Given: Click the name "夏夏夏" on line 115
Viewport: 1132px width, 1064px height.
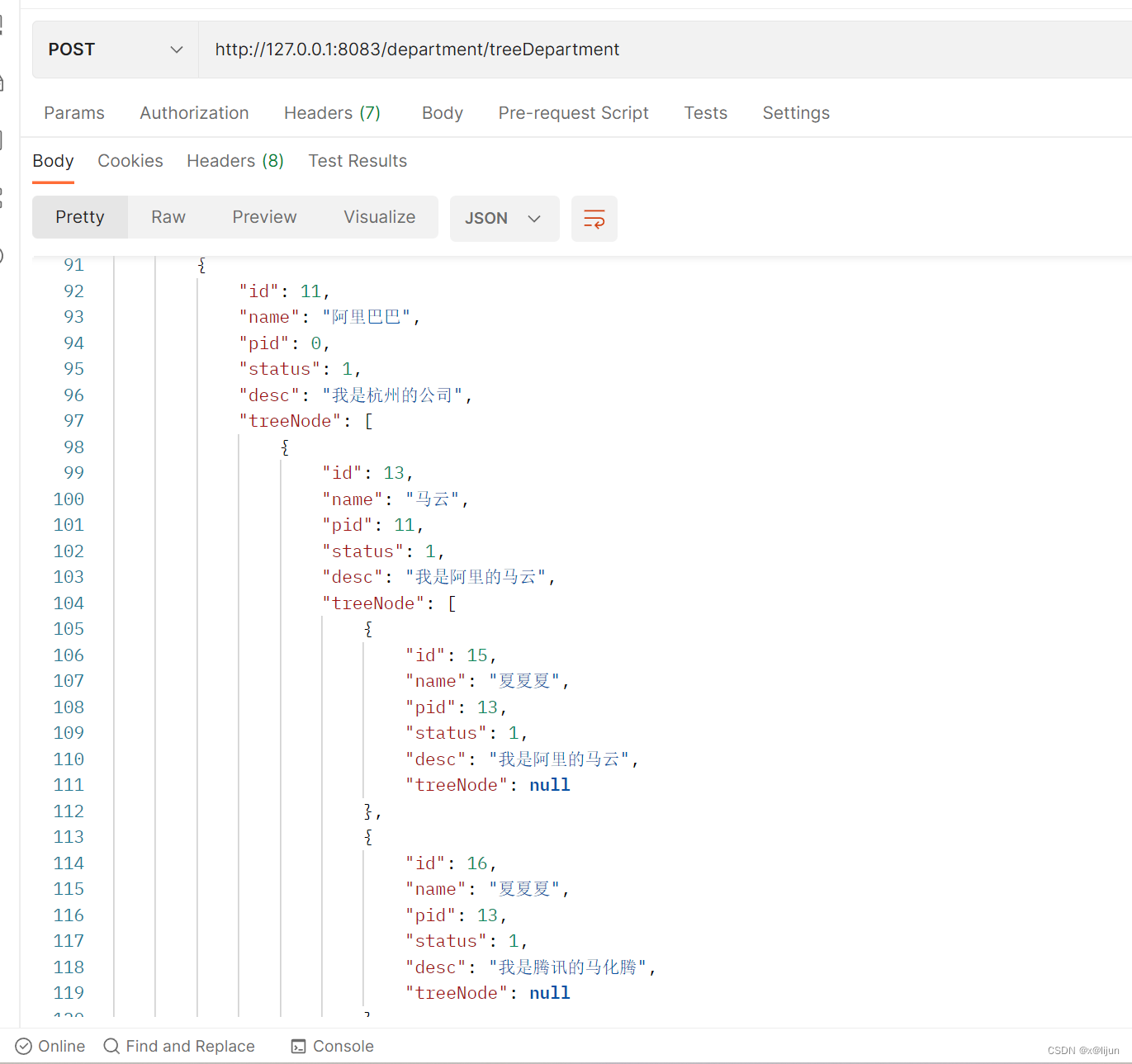Looking at the screenshot, I should [x=524, y=889].
